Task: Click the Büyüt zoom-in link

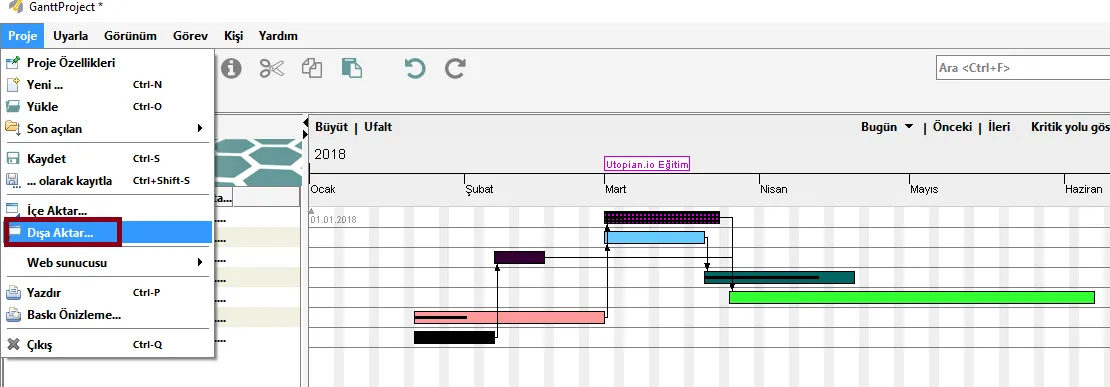Action: pos(331,127)
